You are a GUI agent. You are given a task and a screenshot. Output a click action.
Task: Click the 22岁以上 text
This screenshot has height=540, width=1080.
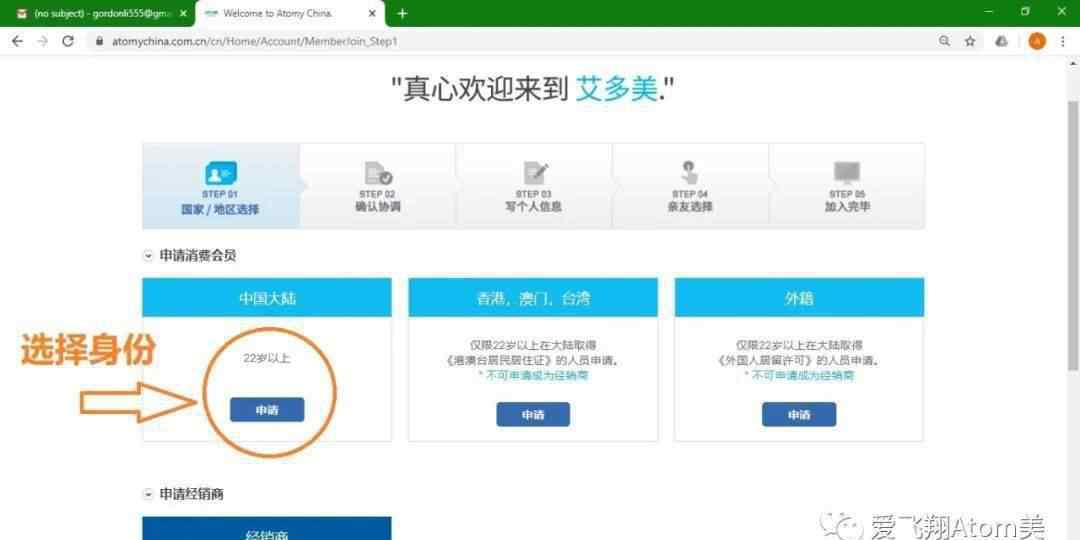267,358
